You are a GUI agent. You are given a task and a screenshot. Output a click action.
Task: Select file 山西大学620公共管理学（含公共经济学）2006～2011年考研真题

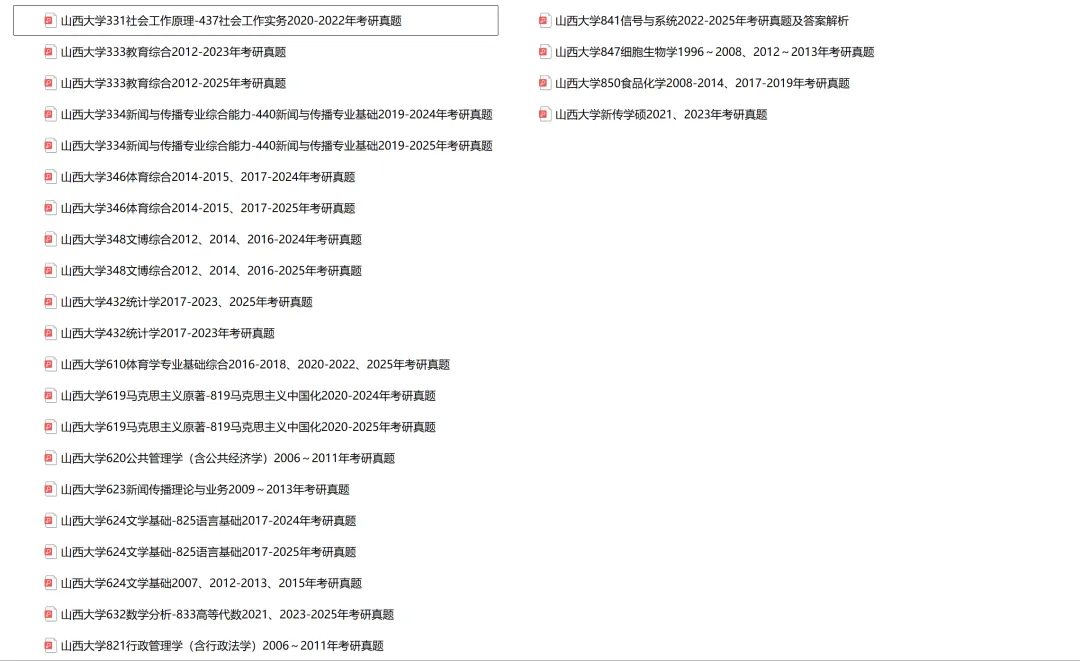point(228,458)
